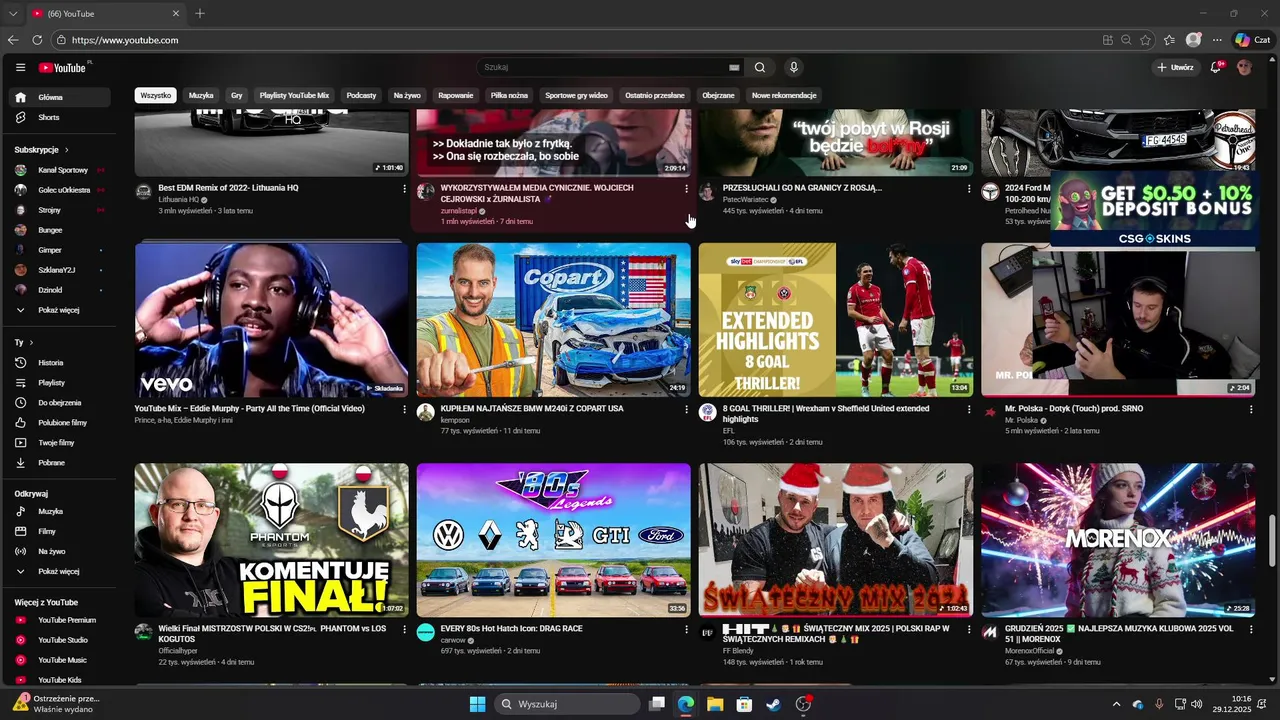
Task: Open options menu for 8 GOAL THRILLER video
Action: coord(969,409)
